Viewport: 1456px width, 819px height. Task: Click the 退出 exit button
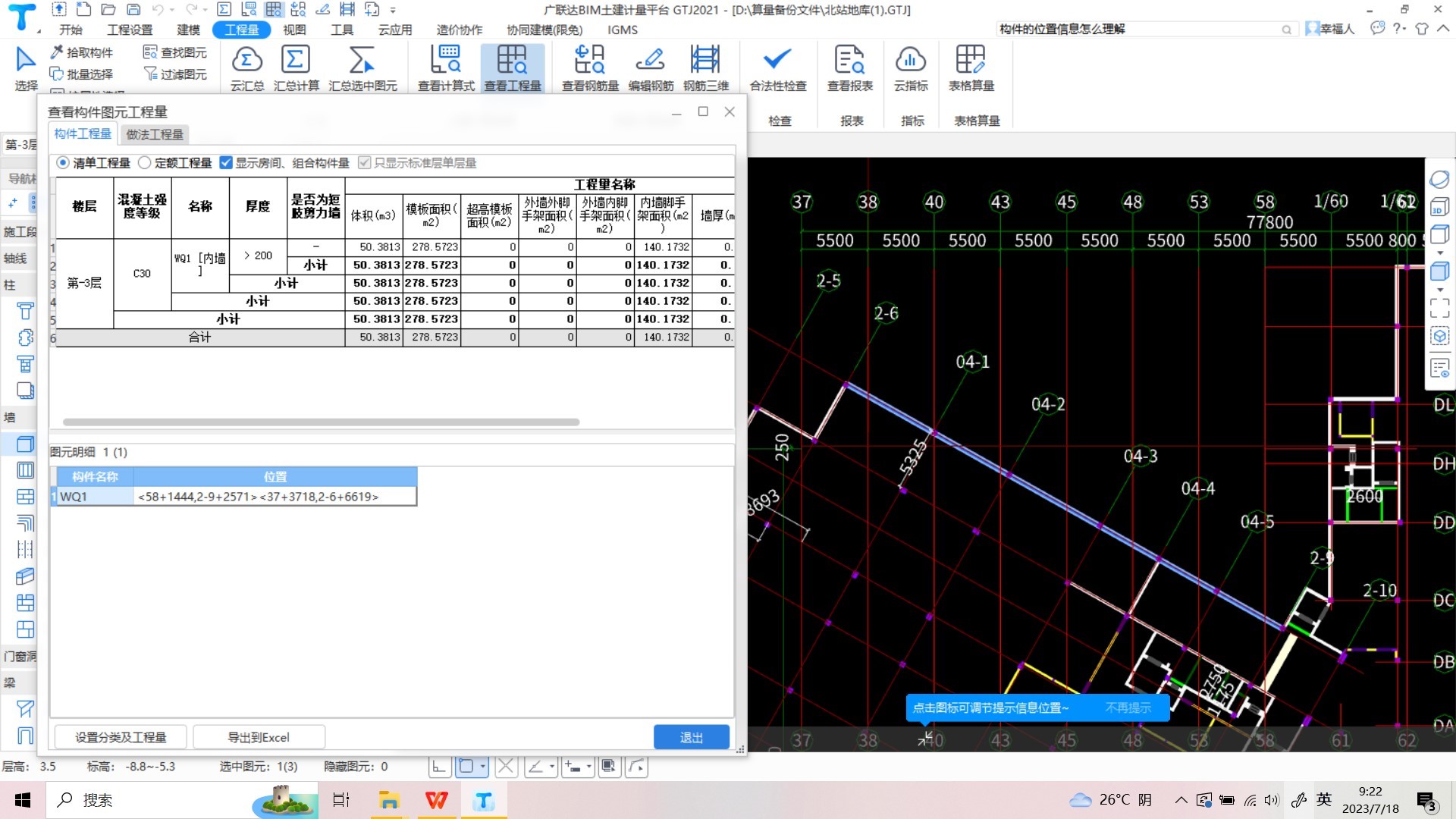click(692, 737)
